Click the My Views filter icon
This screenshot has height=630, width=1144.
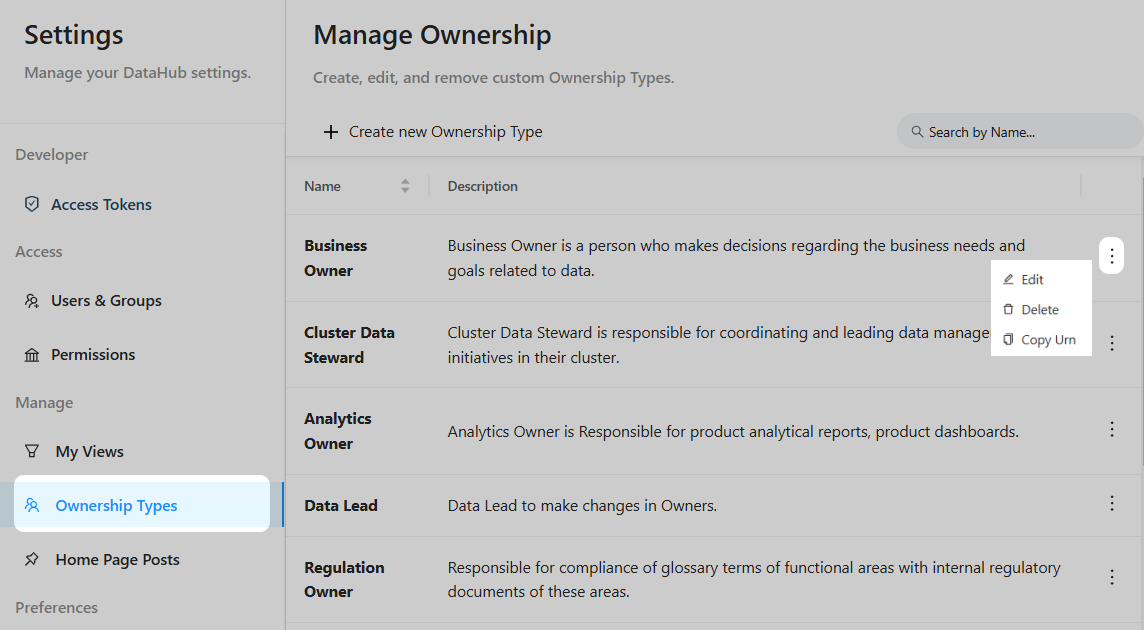(x=32, y=452)
